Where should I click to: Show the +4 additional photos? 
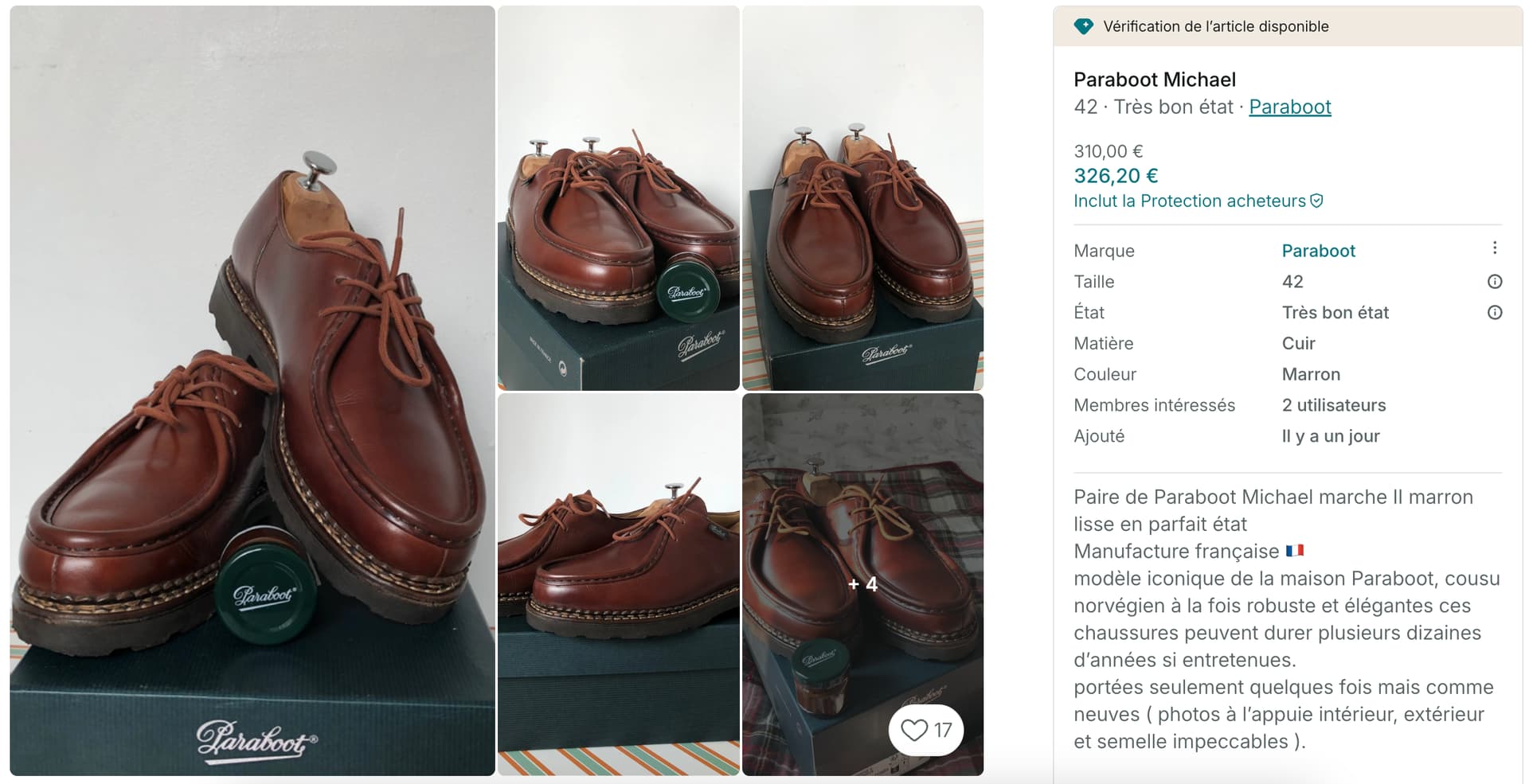tap(862, 584)
